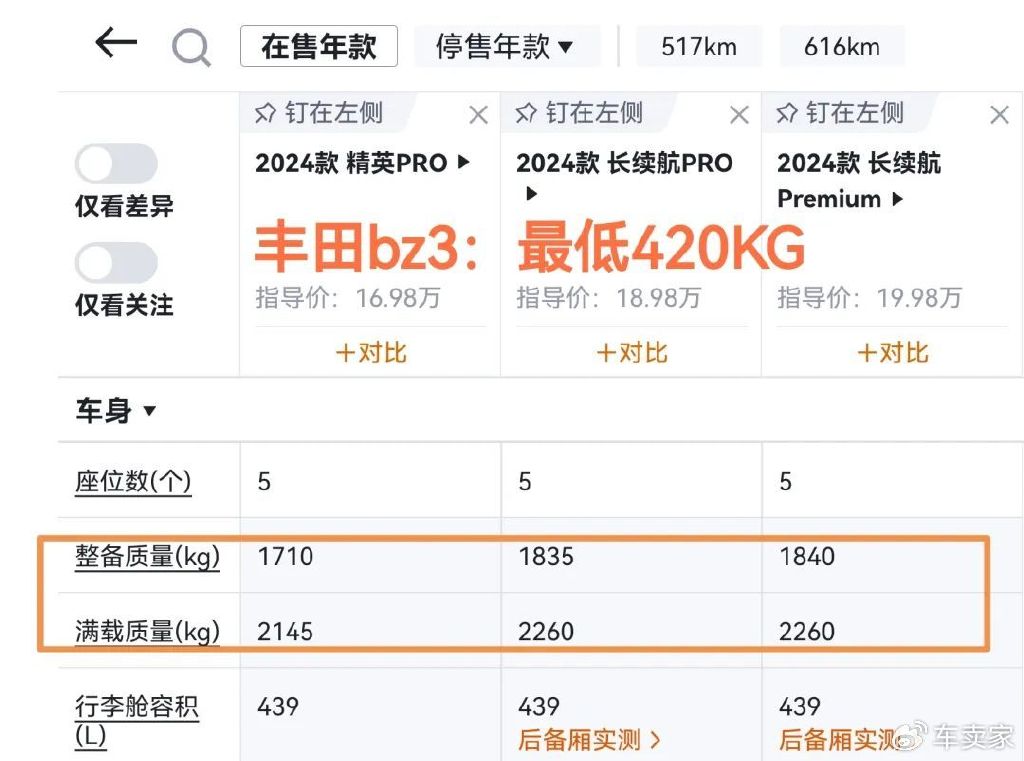Click the search magnifier icon
1024x761 pixels.
pos(190,47)
